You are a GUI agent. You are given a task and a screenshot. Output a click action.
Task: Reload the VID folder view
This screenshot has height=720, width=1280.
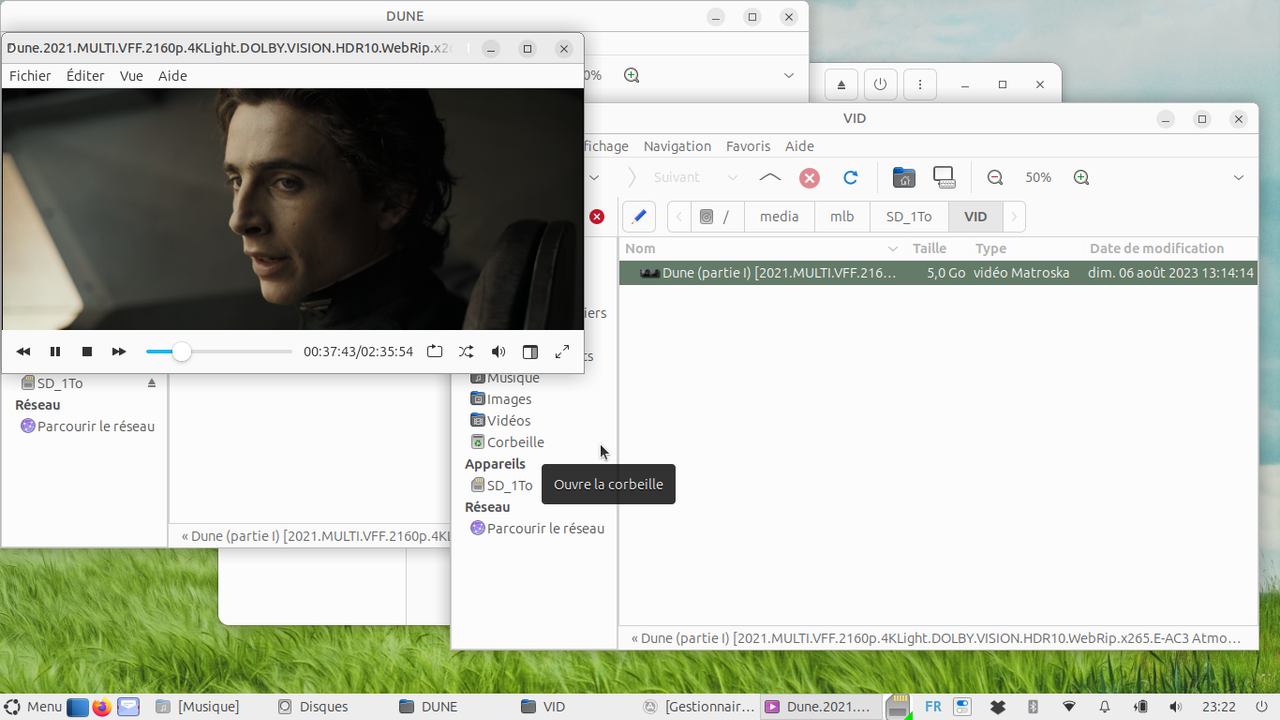pyautogui.click(x=851, y=177)
